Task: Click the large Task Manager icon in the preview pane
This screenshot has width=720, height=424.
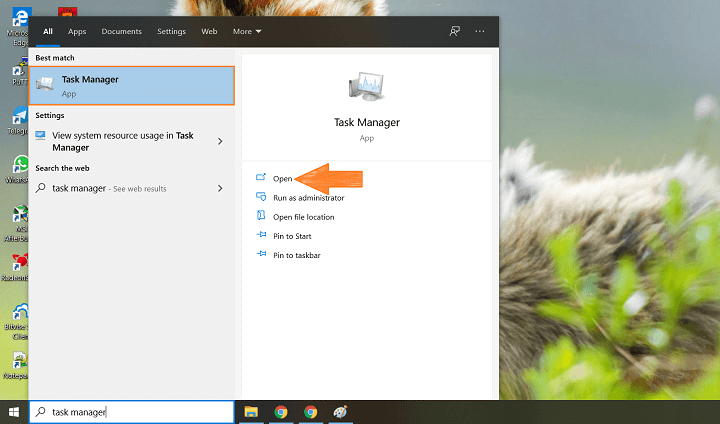Action: click(366, 86)
